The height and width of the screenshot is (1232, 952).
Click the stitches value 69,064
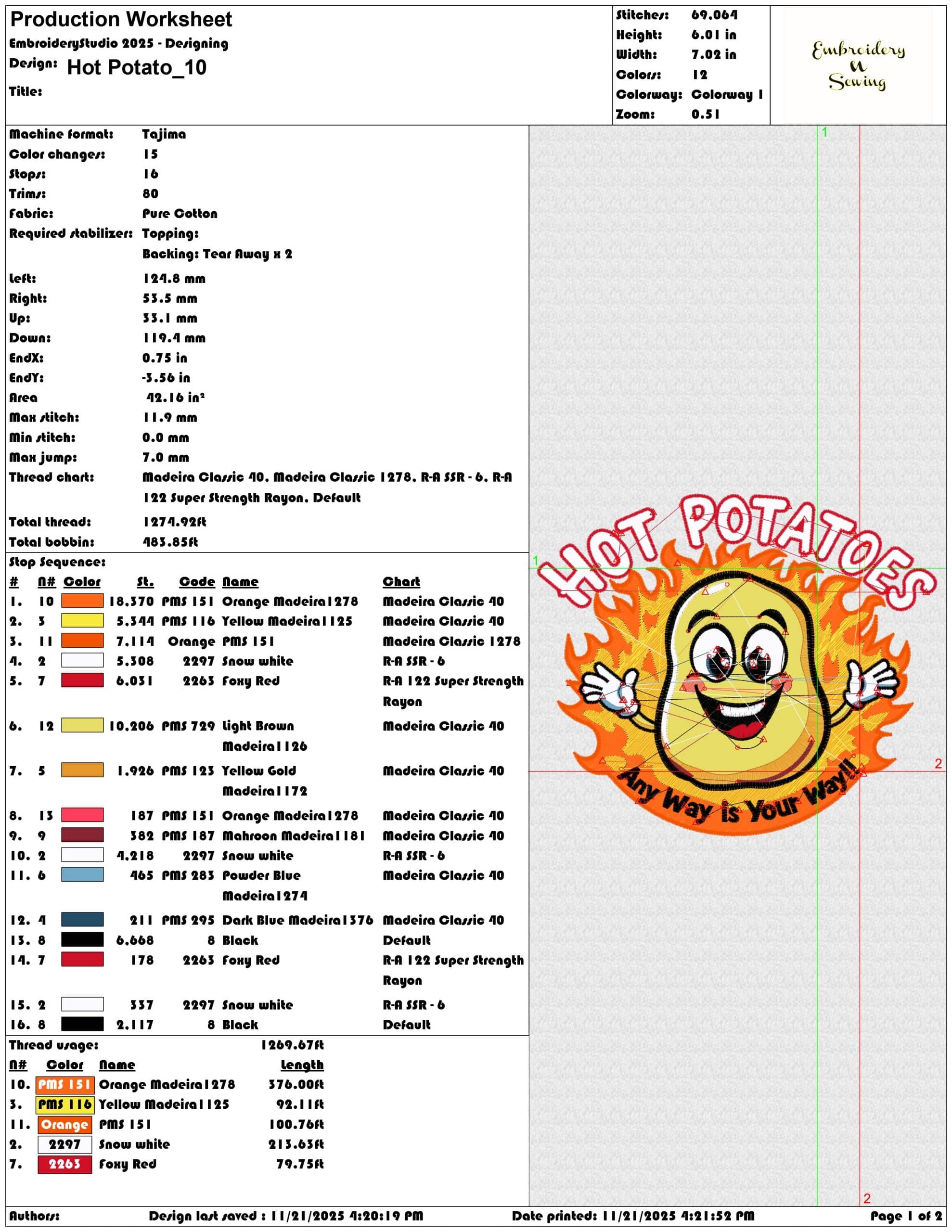[714, 15]
